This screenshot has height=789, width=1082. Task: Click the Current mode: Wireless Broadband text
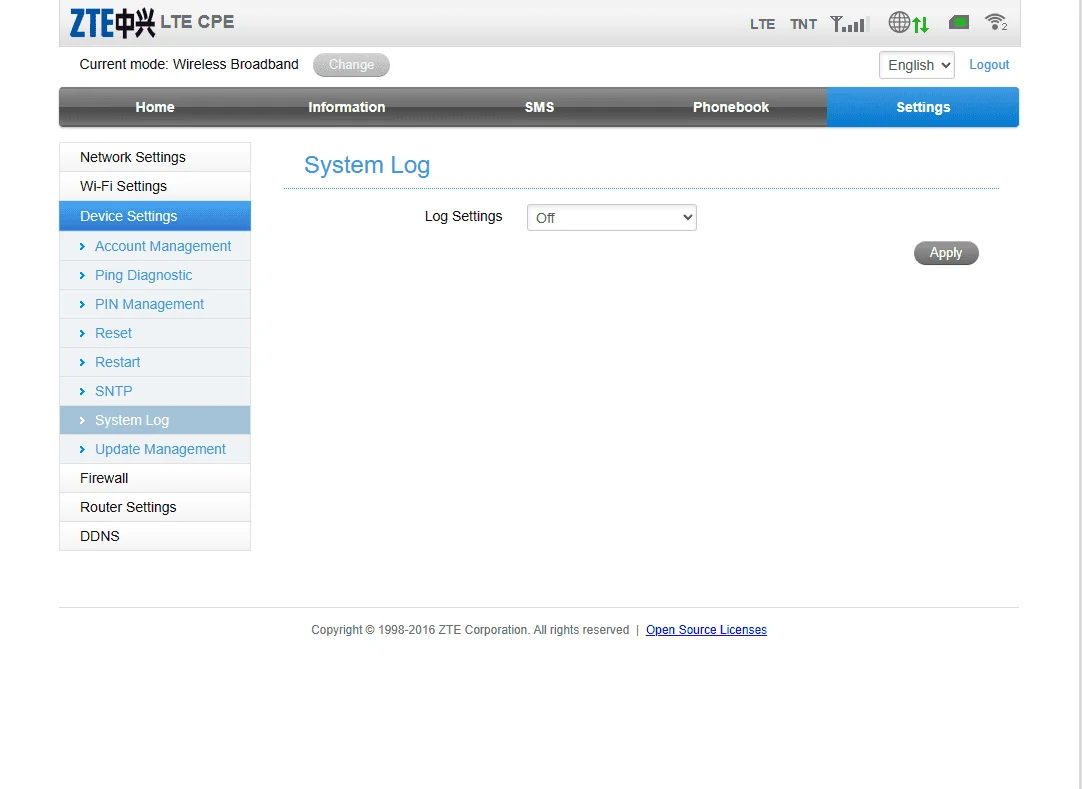click(x=189, y=64)
